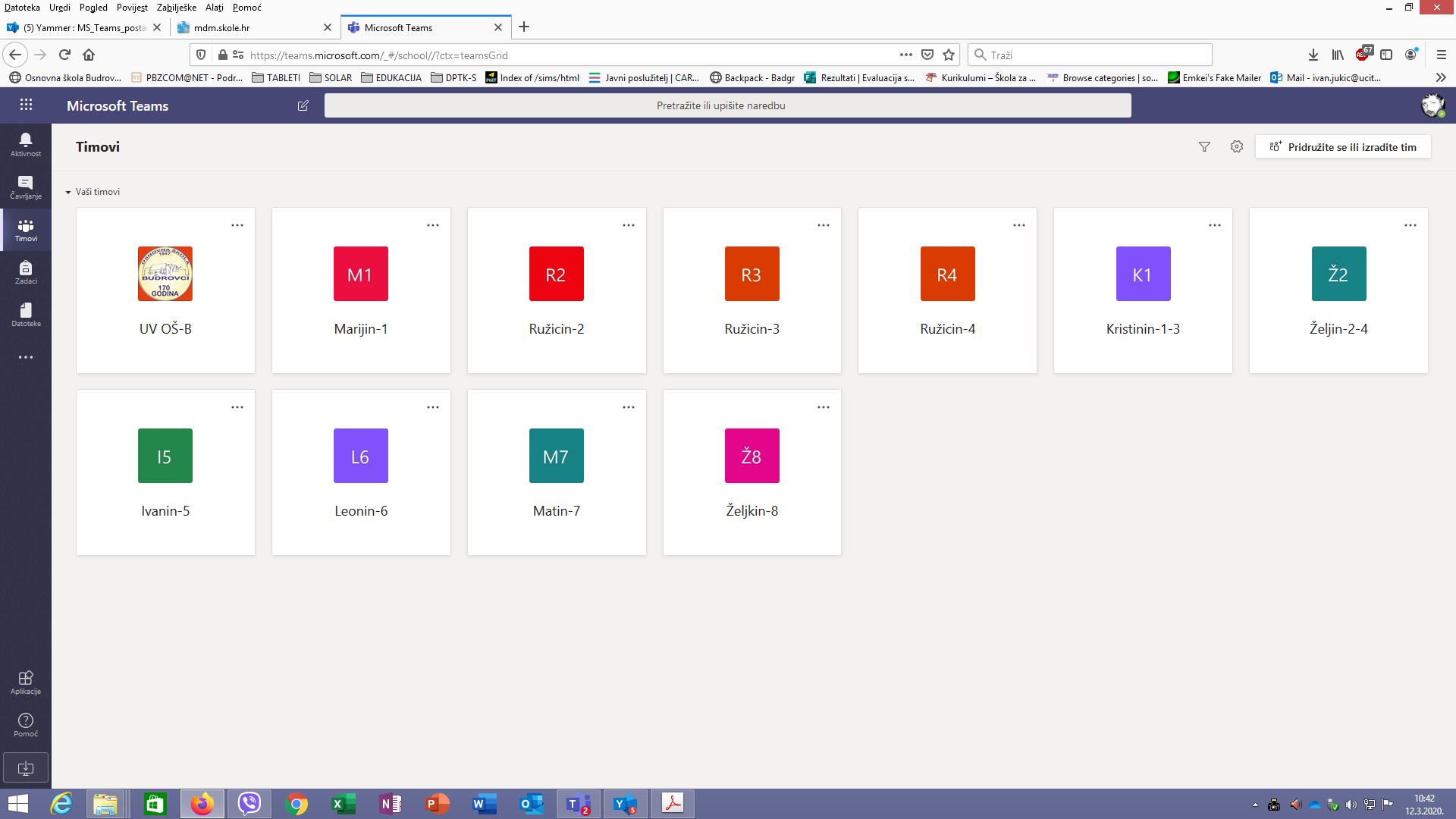Screen dimensions: 1456x819
Task: Open Zadaci assignments in sidebar
Action: pyautogui.click(x=26, y=272)
